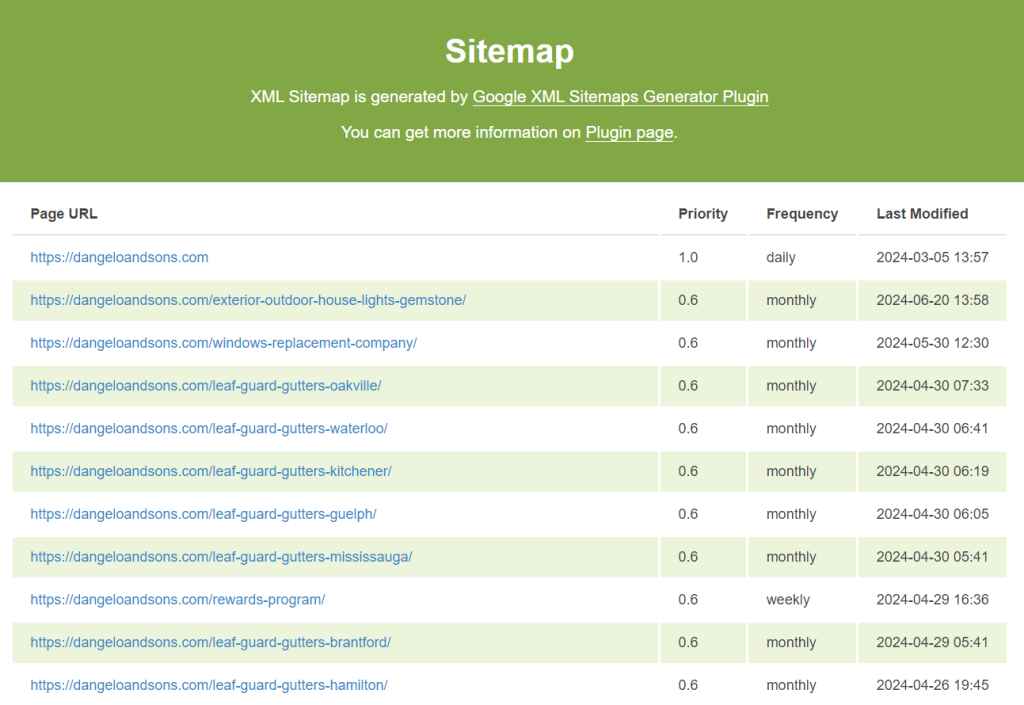The image size is (1024, 705).
Task: Click the Last Modified column header
Action: click(x=922, y=213)
